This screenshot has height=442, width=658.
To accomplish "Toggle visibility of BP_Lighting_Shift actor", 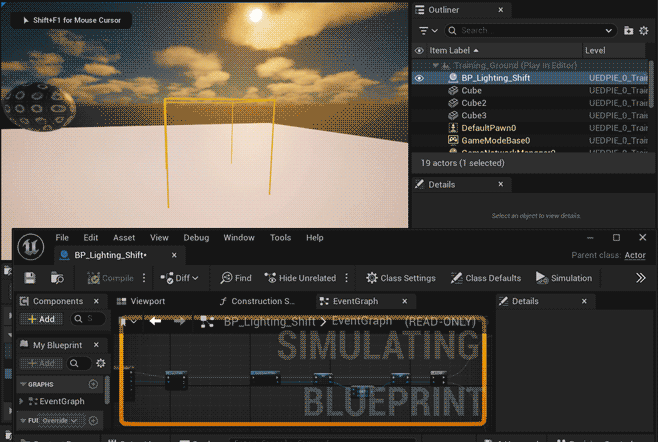I will pos(419,78).
